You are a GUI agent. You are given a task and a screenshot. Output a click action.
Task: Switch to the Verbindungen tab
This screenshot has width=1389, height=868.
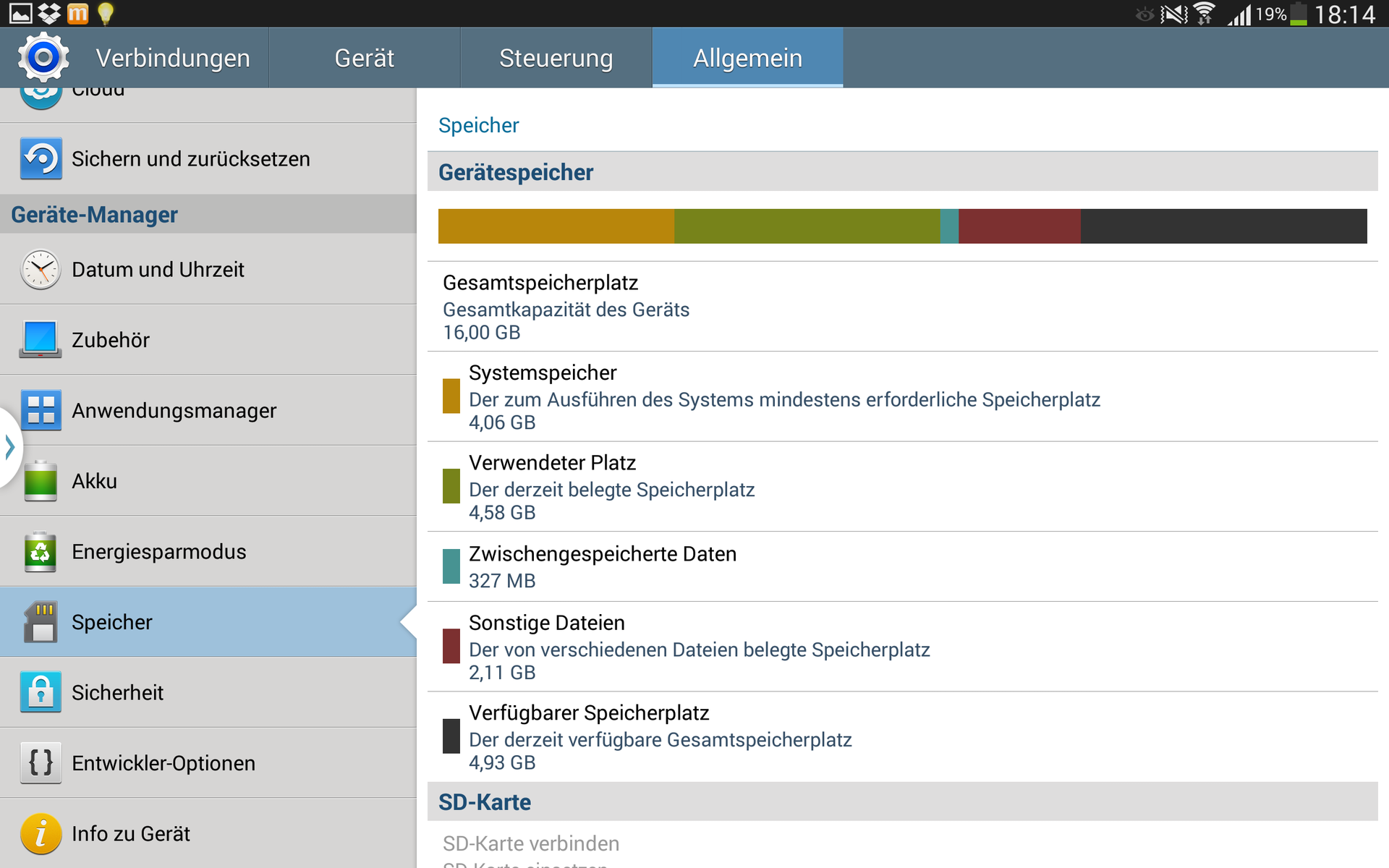coord(172,58)
